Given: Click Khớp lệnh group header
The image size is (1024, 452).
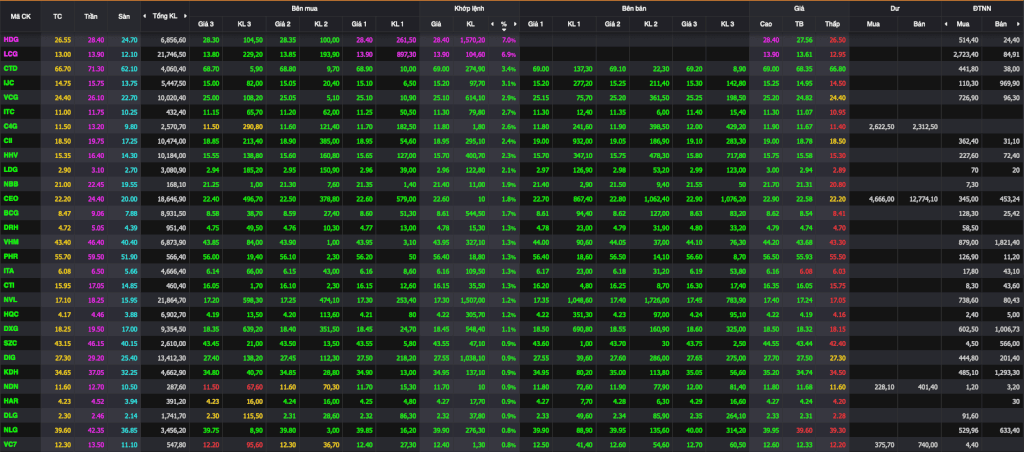Looking at the screenshot, I should (469, 8).
